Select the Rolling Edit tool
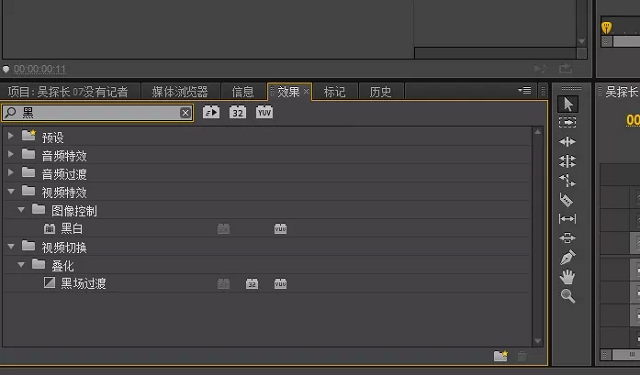The image size is (640, 375). pyautogui.click(x=567, y=161)
